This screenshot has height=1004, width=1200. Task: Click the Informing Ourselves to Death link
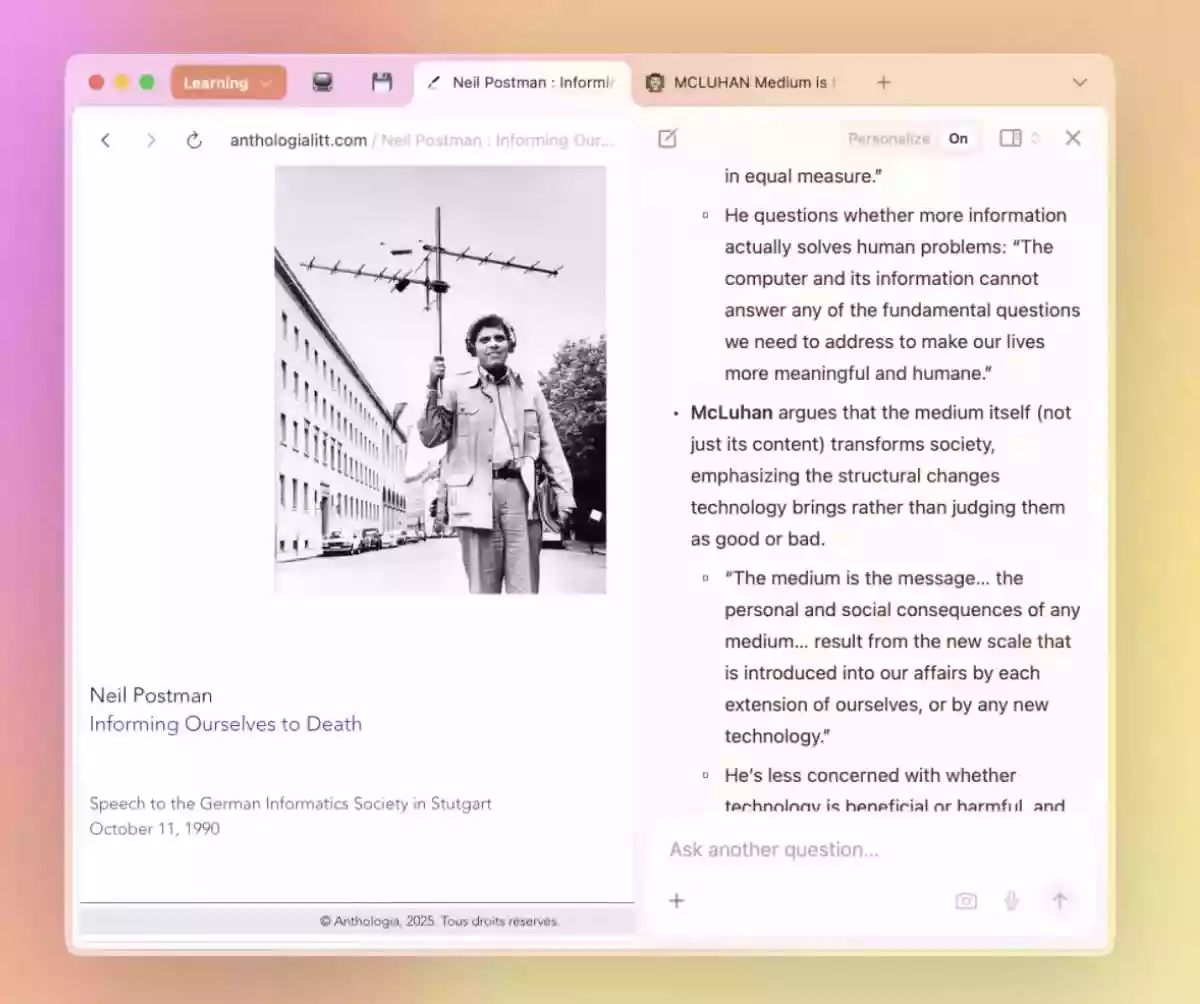[x=225, y=724]
